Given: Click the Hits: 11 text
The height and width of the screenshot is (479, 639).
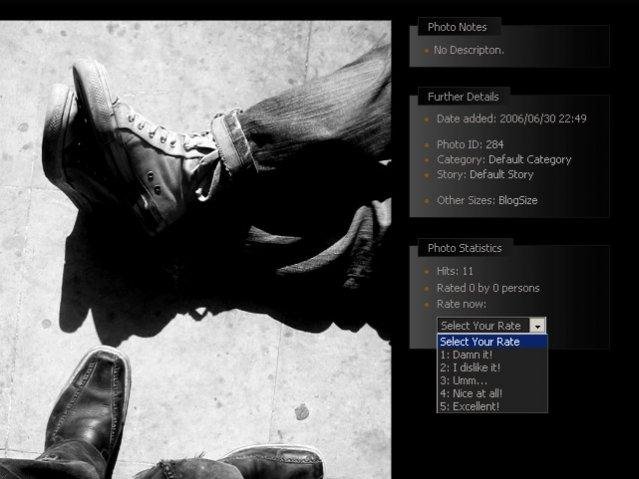Looking at the screenshot, I should [x=455, y=271].
